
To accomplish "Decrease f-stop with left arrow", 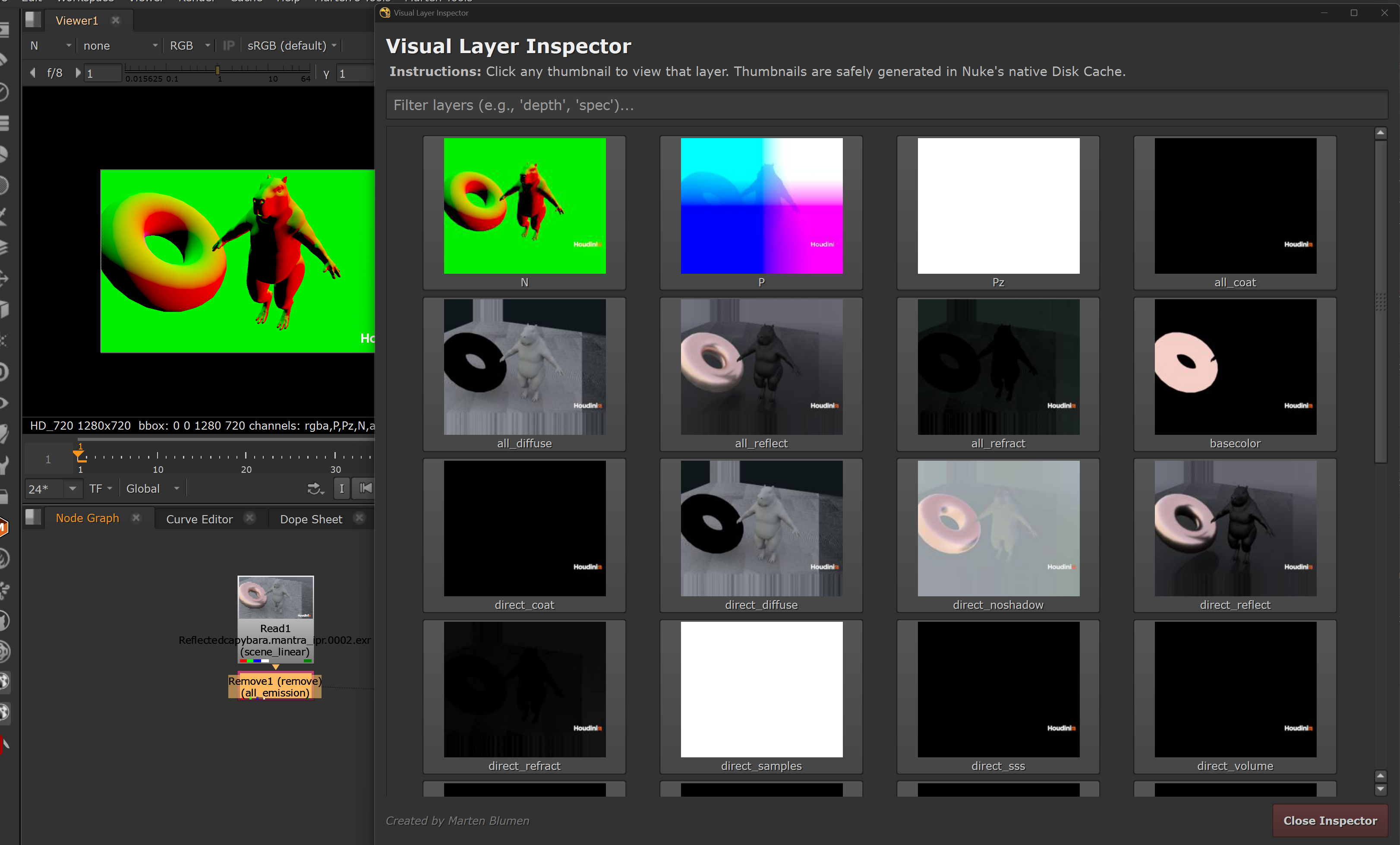I will [x=32, y=73].
